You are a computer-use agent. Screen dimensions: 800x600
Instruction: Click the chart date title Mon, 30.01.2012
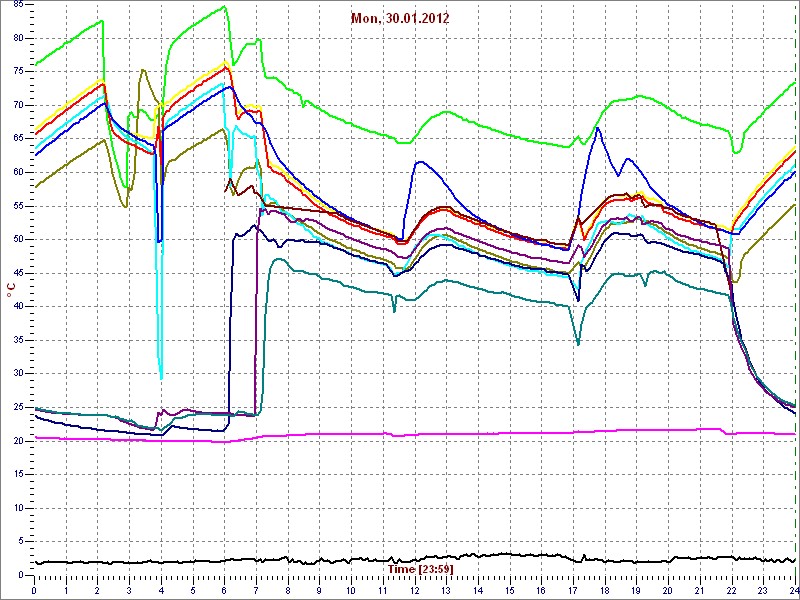pyautogui.click(x=399, y=19)
